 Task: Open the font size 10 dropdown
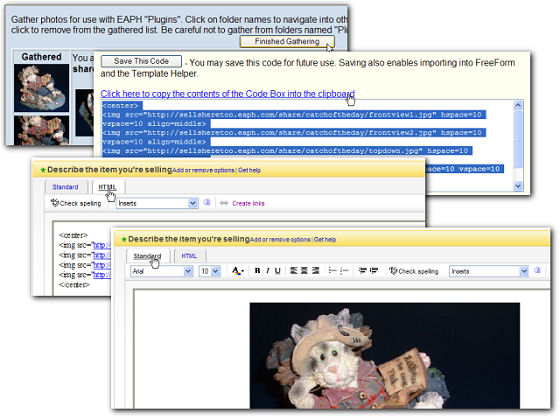[x=209, y=271]
